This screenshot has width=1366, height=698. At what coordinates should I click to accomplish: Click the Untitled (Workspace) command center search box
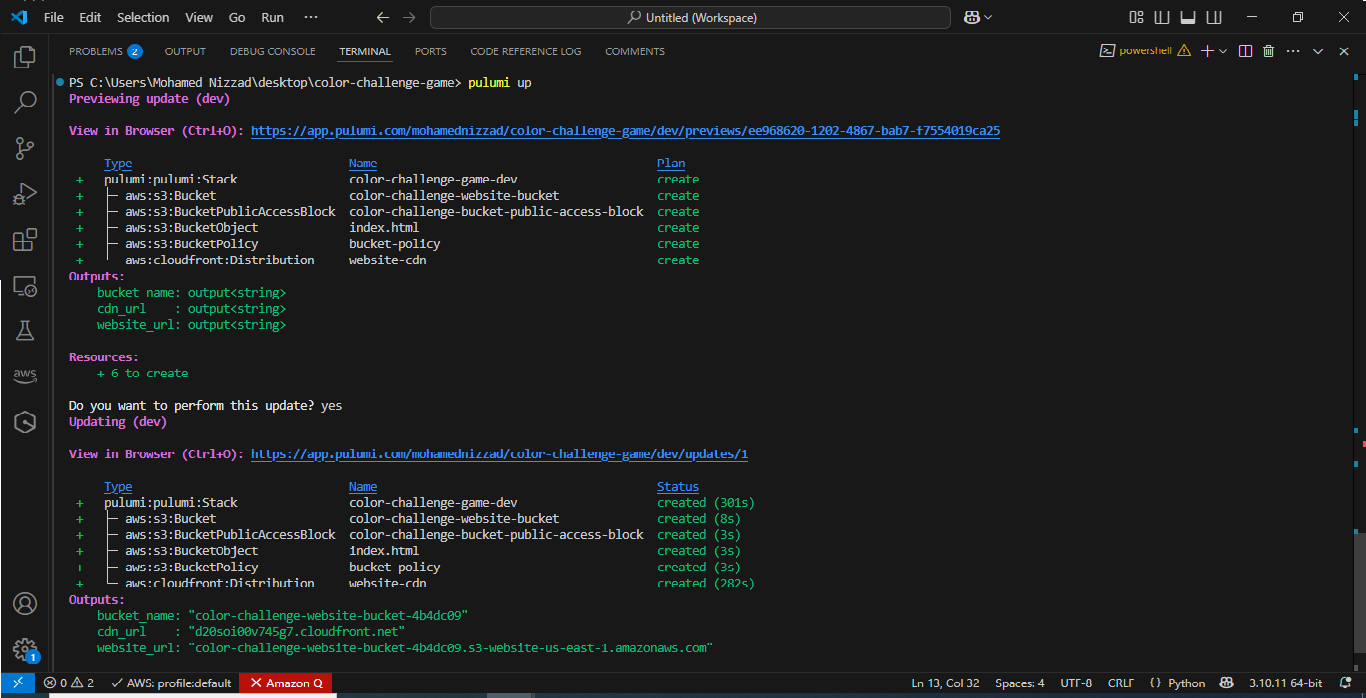(690, 17)
